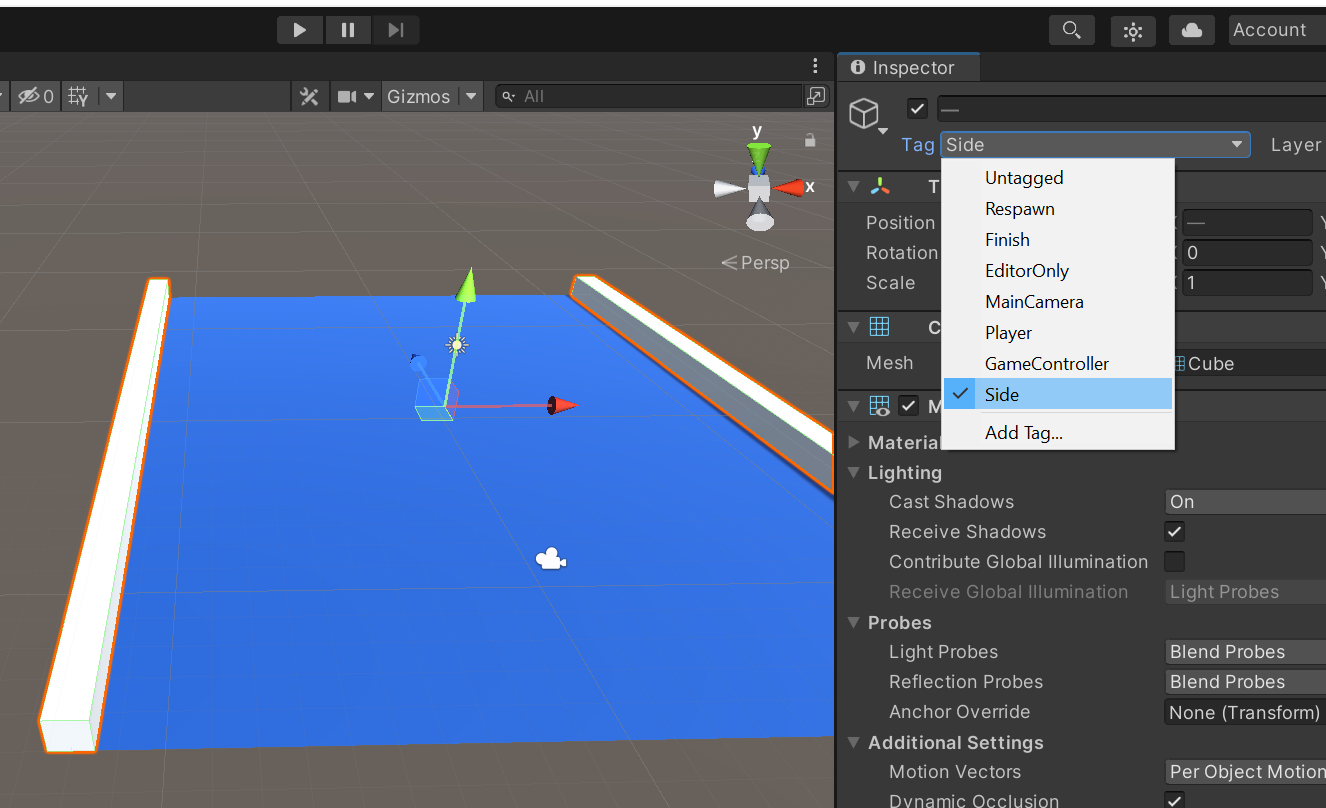
Task: Choose Respawn from the tag list
Action: [x=1058, y=209]
